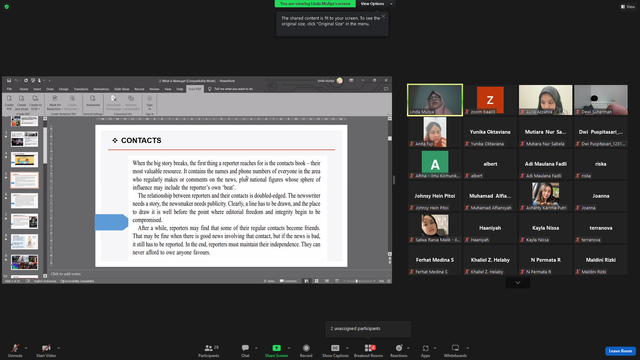640x360 pixels.
Task: Click Create to ECM icon in ribbon
Action: [x=36, y=103]
